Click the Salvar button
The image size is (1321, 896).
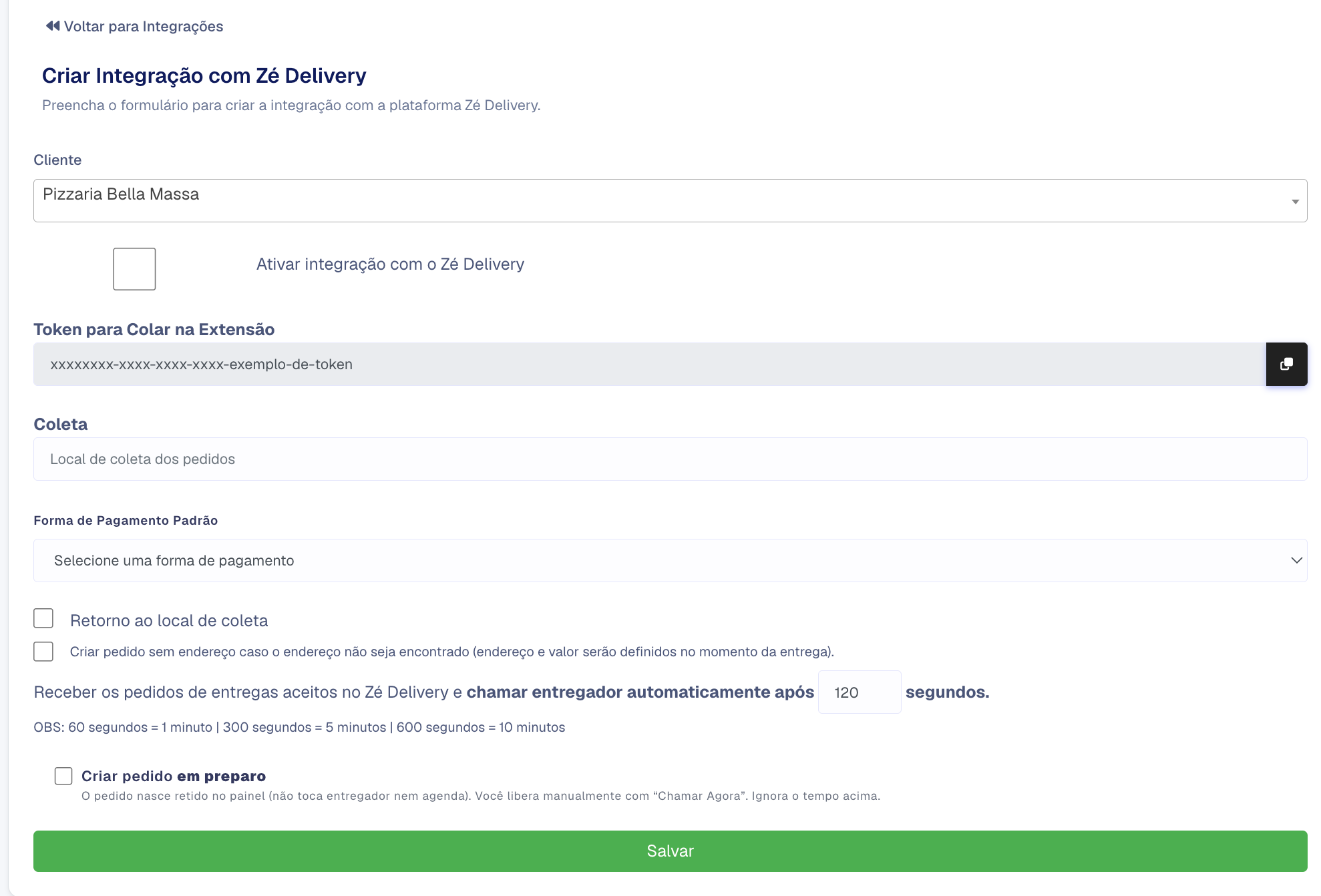670,851
